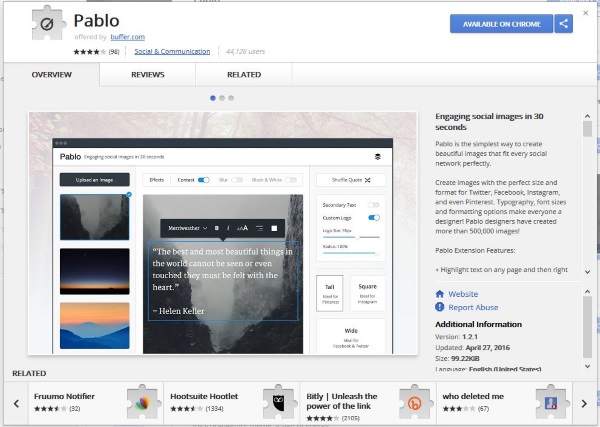Image resolution: width=600 pixels, height=427 pixels.
Task: Select the blue mountains sunset thumbnail
Action: 95,326
